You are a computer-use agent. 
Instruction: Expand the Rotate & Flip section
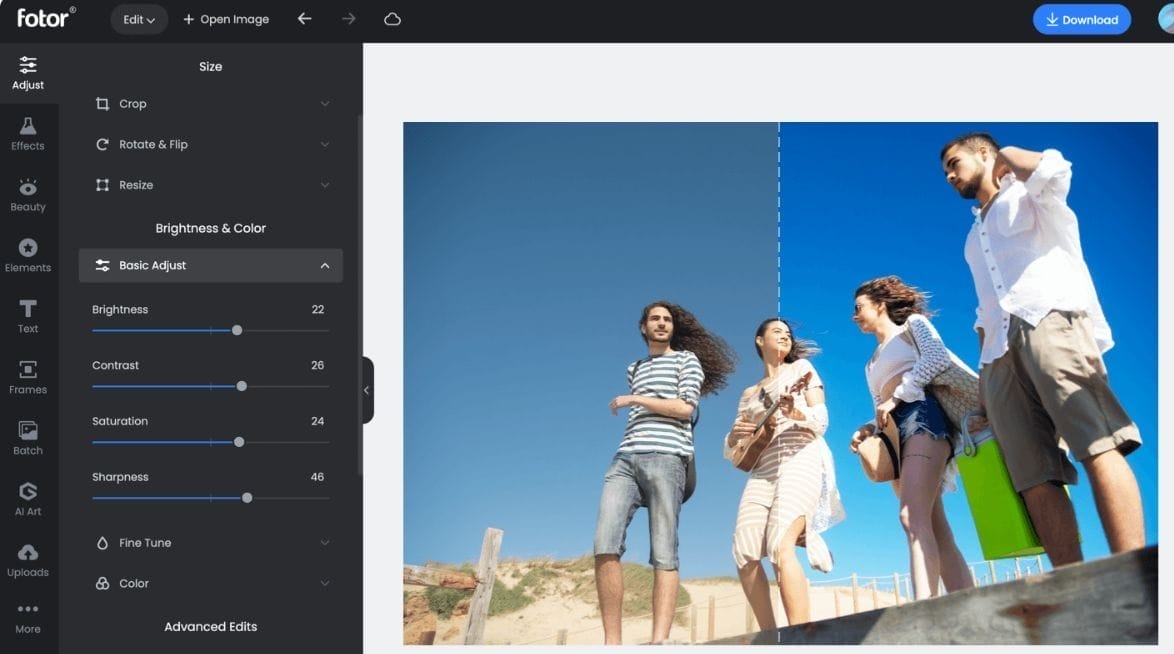[211, 145]
